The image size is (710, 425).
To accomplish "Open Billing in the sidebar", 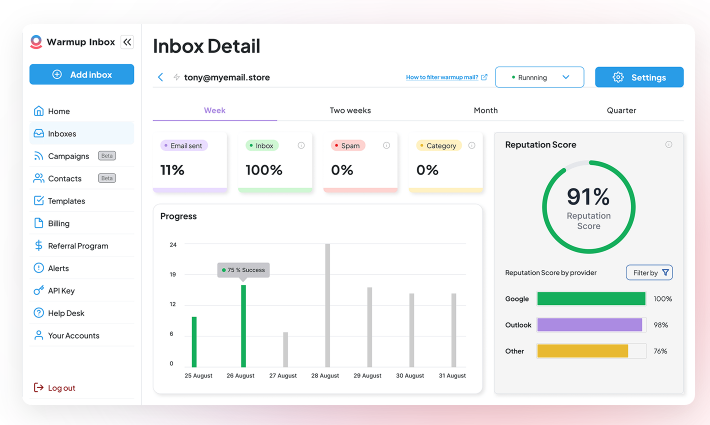I will (82, 223).
